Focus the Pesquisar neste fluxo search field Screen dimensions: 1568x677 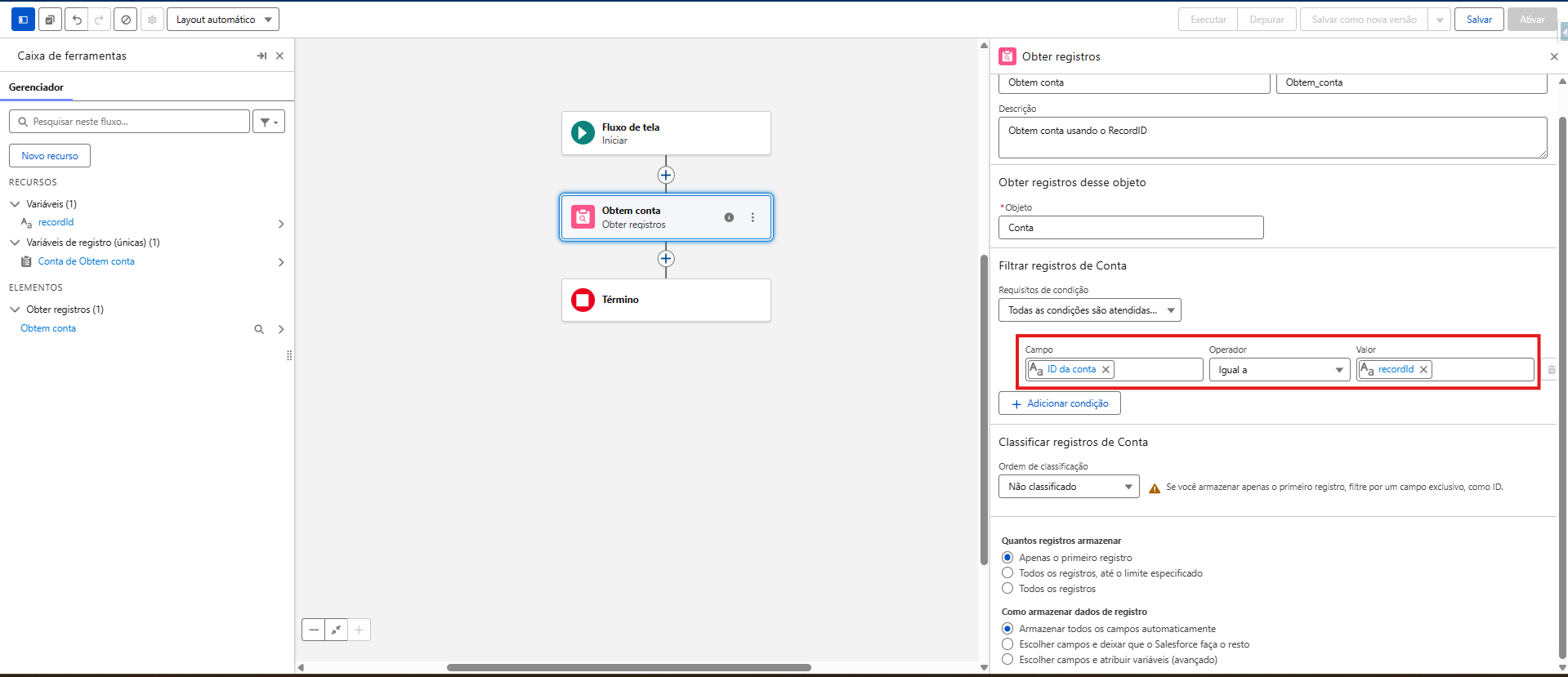pos(129,122)
